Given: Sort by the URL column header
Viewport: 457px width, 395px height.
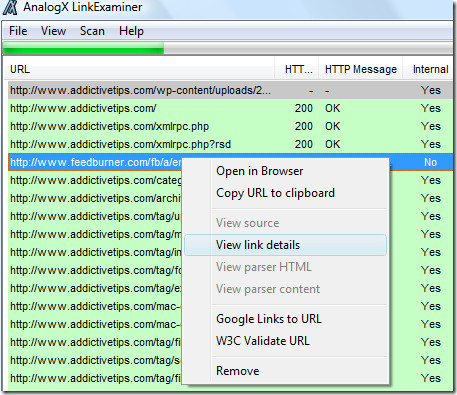Looking at the screenshot, I should (x=140, y=69).
